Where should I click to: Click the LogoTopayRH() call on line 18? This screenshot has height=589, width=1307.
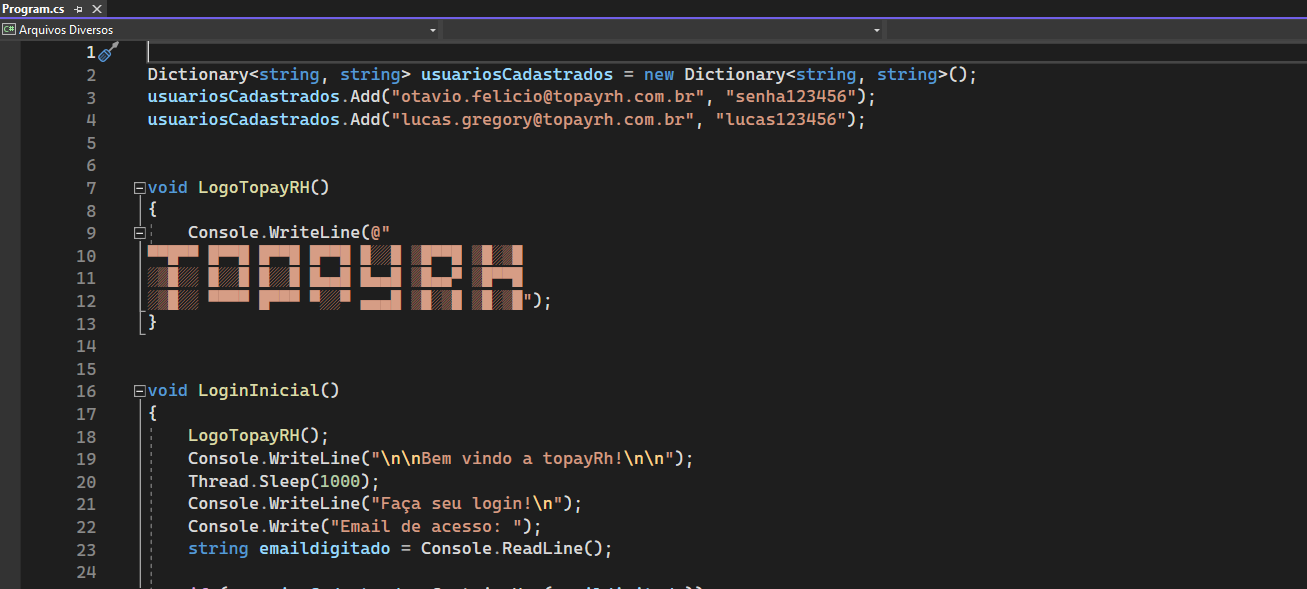click(x=258, y=436)
